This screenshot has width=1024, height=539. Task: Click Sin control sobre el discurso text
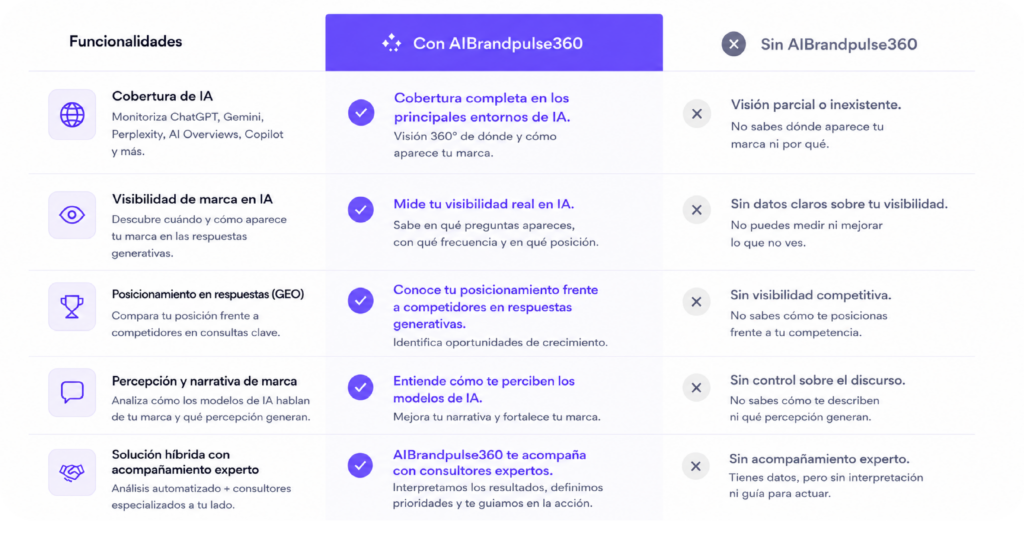[x=818, y=380]
